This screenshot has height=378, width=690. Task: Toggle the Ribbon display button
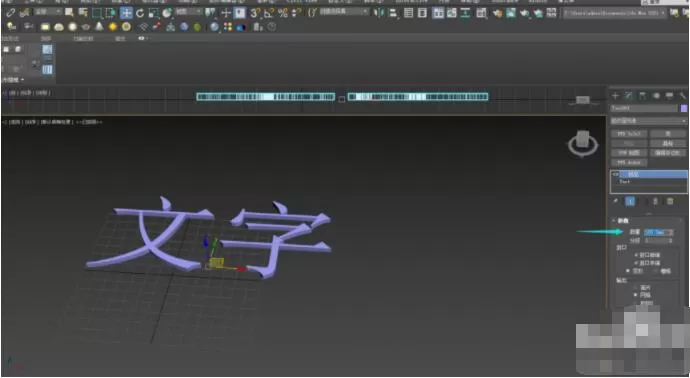point(438,13)
